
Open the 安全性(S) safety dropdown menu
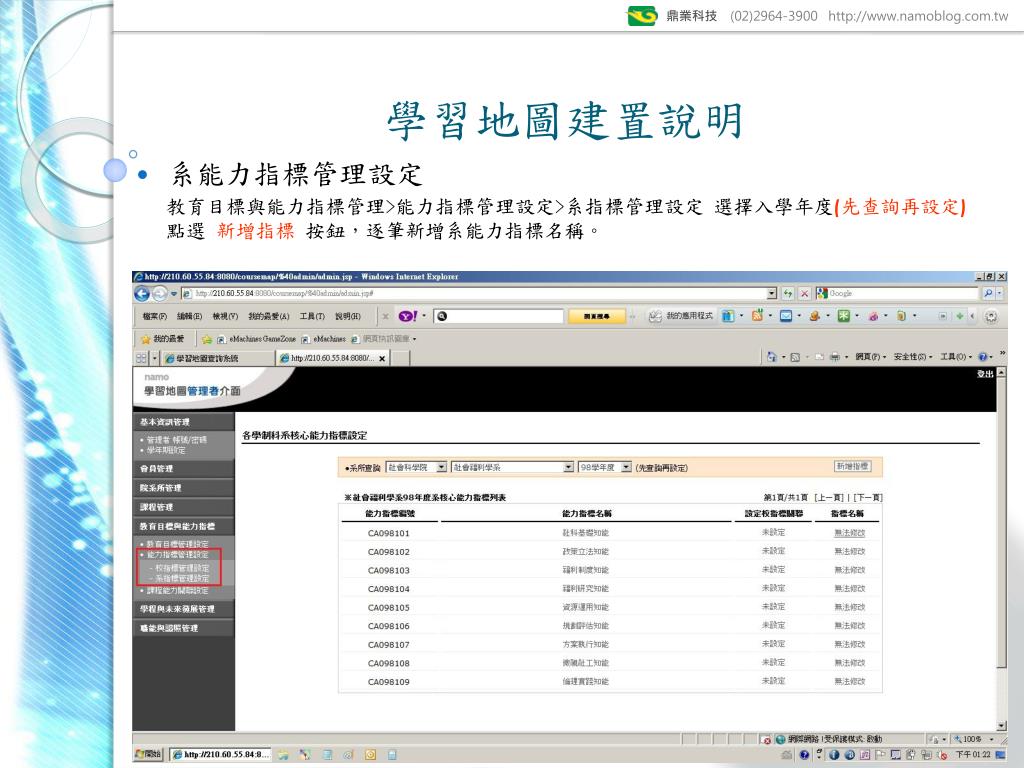point(912,357)
